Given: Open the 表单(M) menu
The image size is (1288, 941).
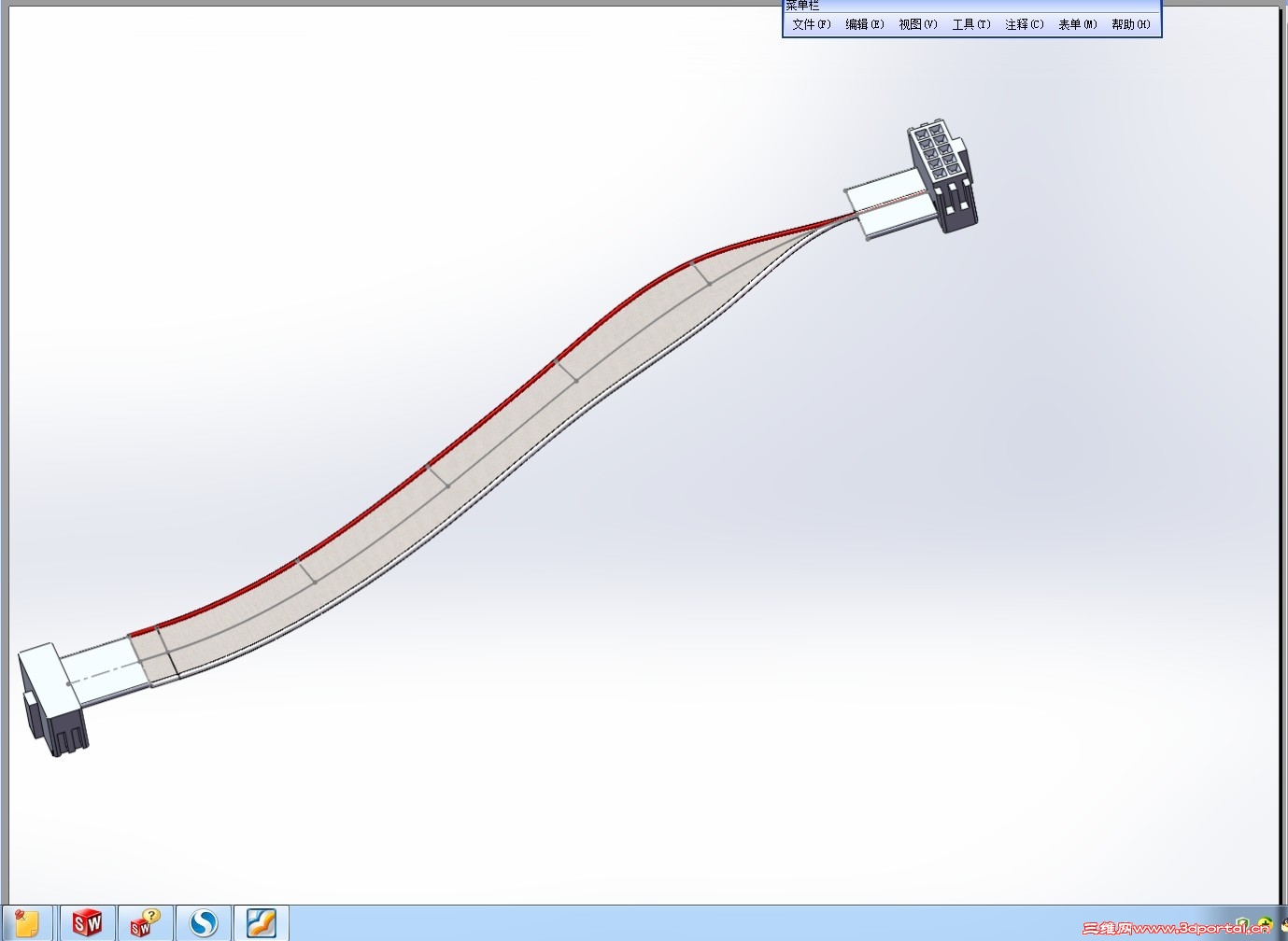Looking at the screenshot, I should [x=1077, y=24].
